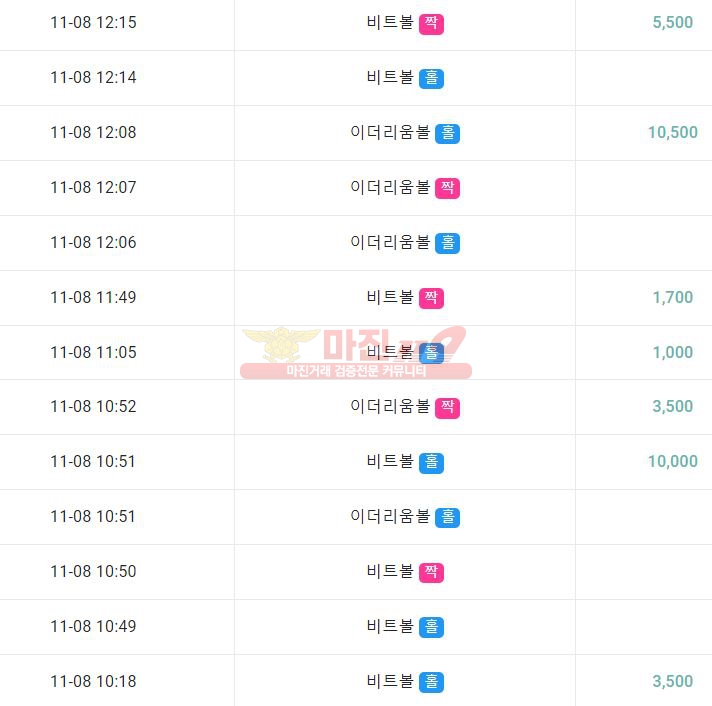Screen dimensions: 712x706
Task: Click the 1,000 amount at 11:05
Action: [x=672, y=352]
